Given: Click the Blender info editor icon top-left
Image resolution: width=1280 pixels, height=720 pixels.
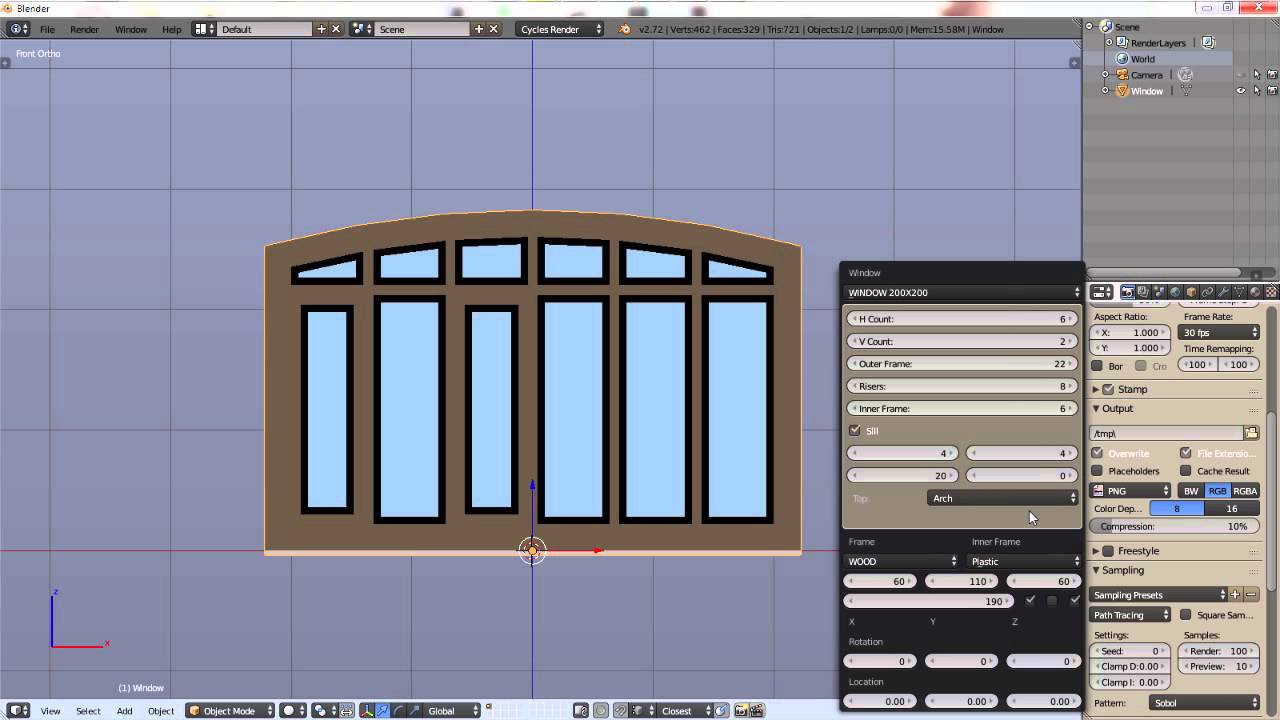Looking at the screenshot, I should [x=19, y=29].
